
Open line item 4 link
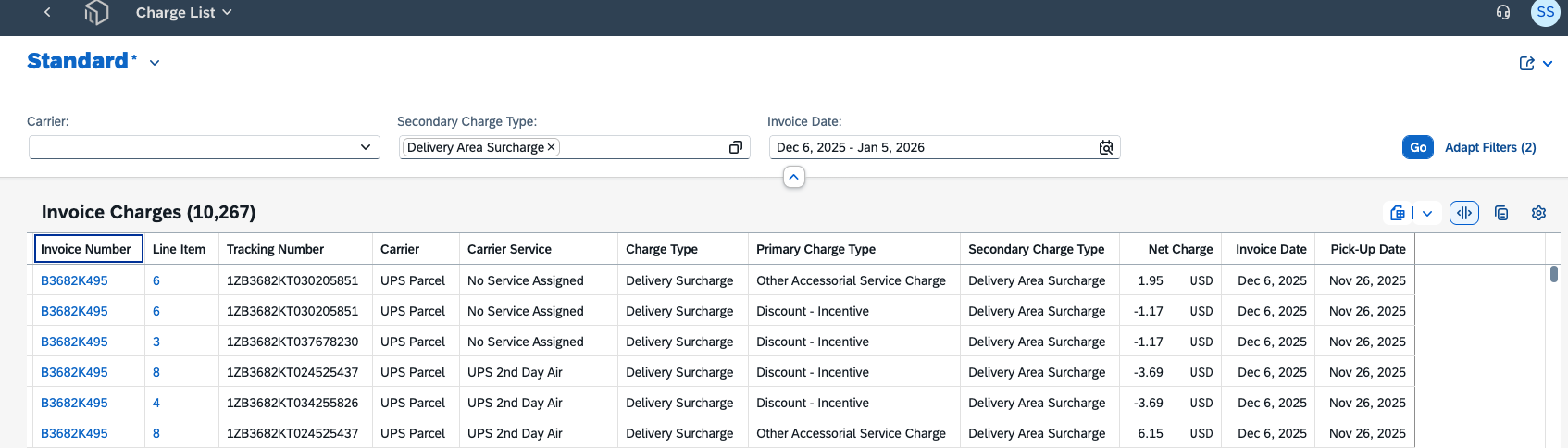point(156,403)
